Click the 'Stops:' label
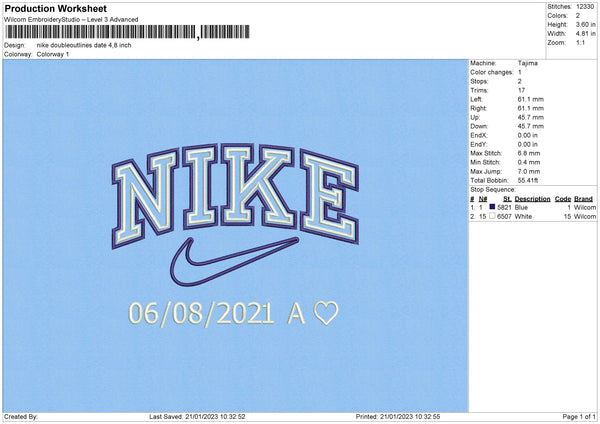 click(479, 81)
